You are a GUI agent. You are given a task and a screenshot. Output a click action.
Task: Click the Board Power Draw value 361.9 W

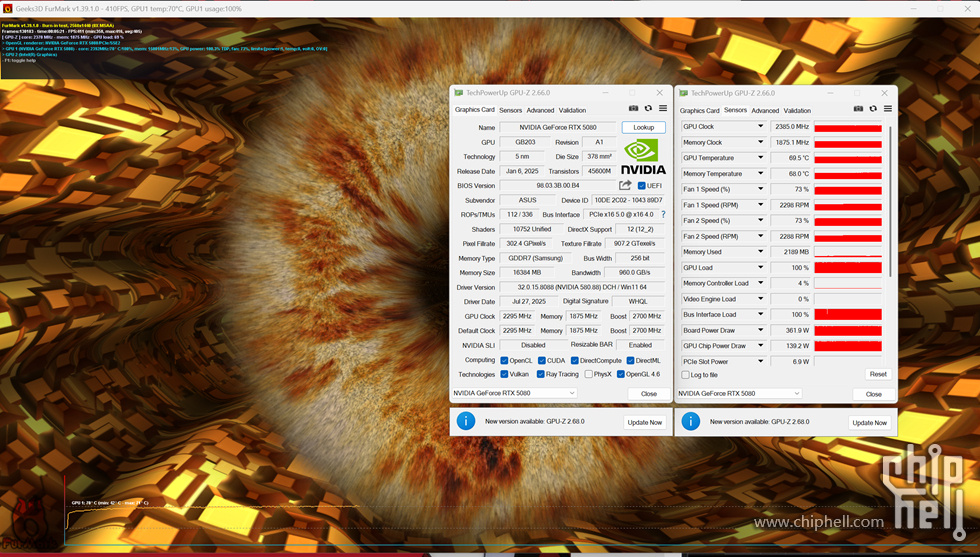pos(791,330)
